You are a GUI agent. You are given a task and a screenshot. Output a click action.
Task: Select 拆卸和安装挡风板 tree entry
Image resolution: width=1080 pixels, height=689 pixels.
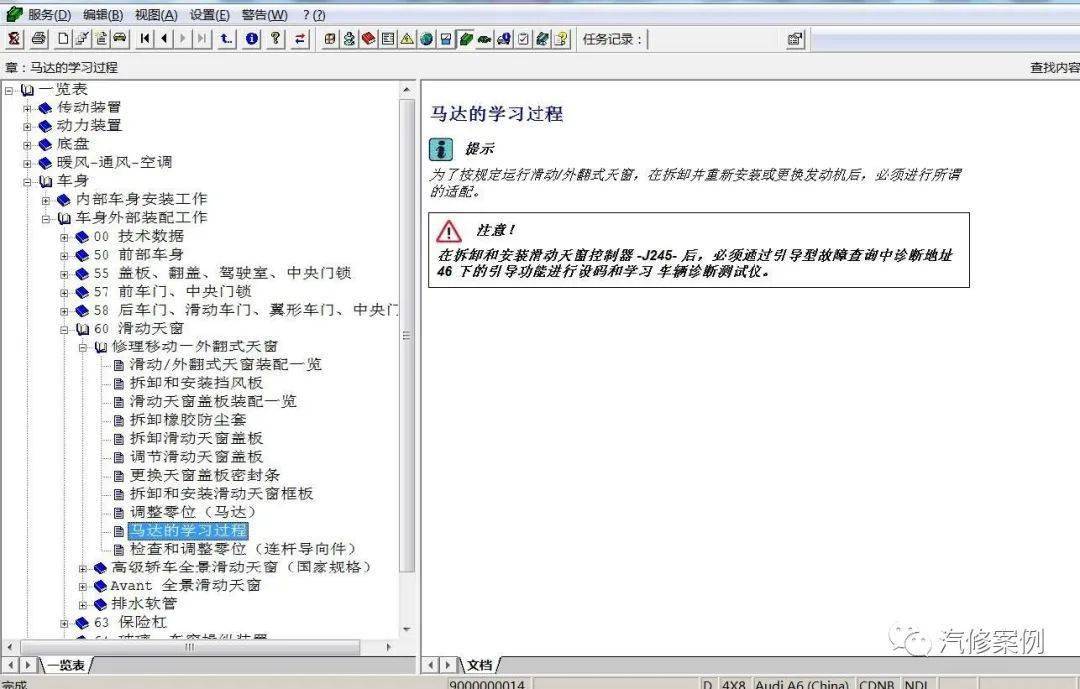point(196,383)
